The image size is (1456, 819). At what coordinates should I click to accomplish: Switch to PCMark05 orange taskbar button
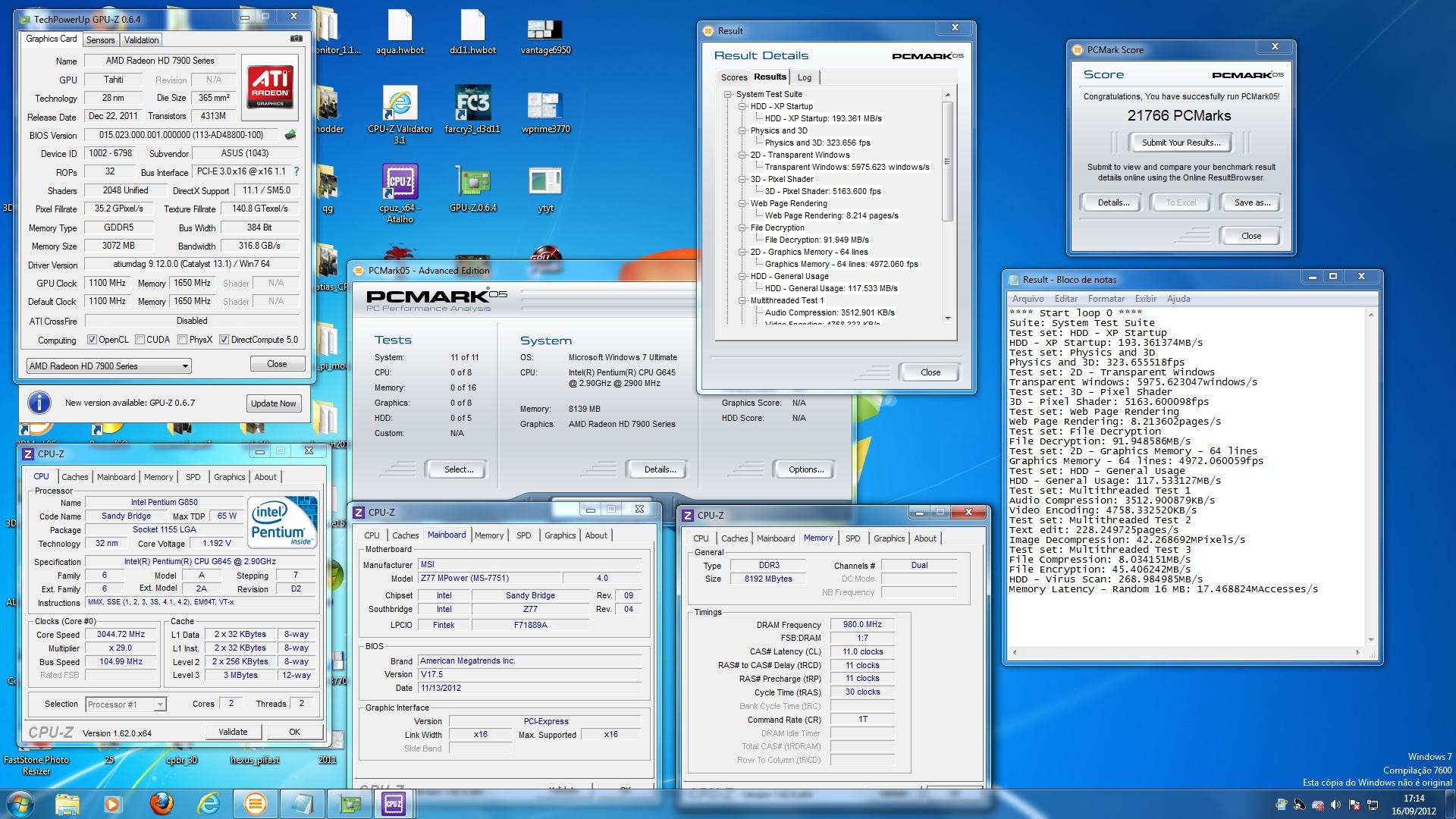click(256, 804)
